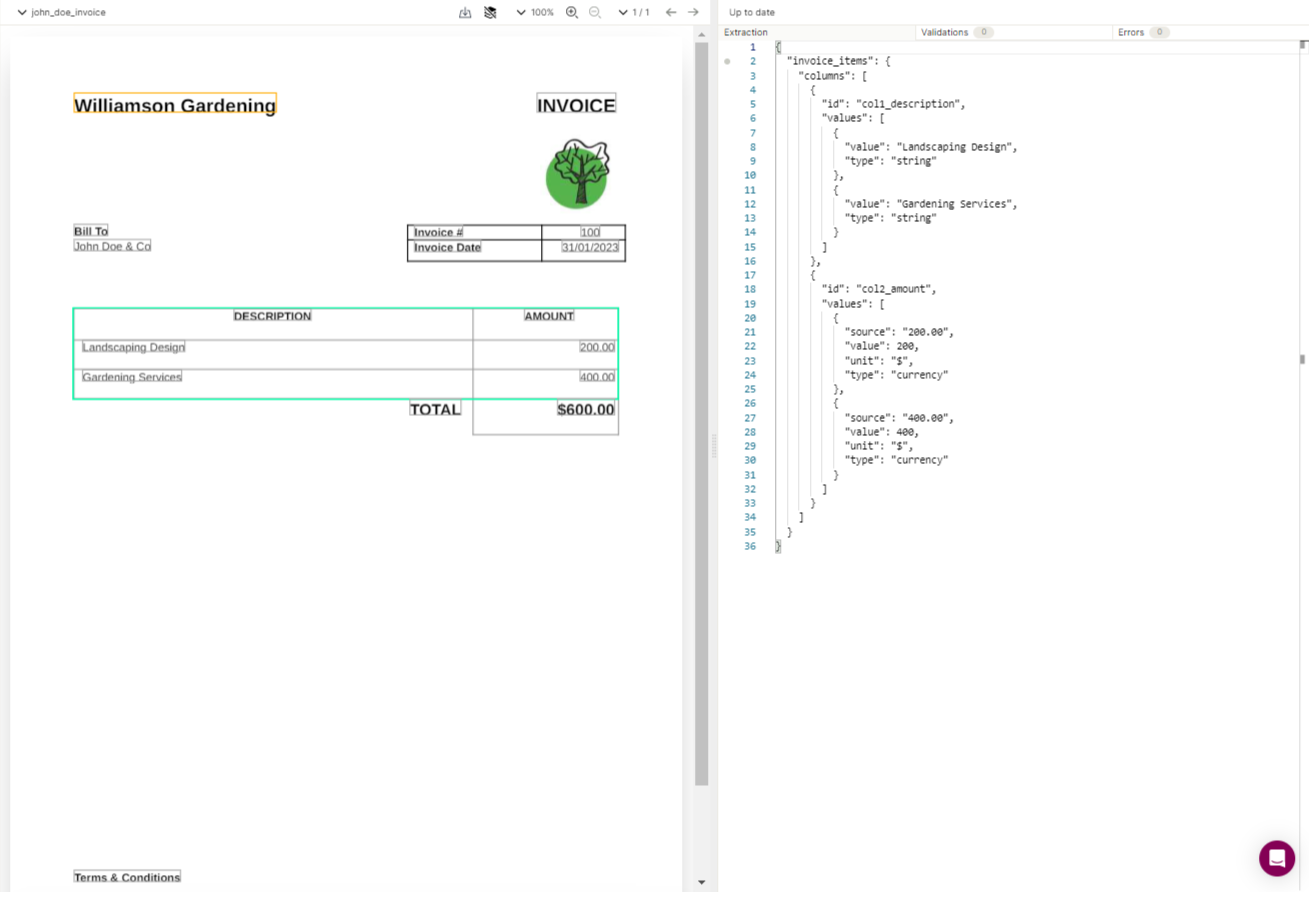This screenshot has height=911, width=1309.
Task: Click the "value": 400 JSON line
Action: point(881,432)
